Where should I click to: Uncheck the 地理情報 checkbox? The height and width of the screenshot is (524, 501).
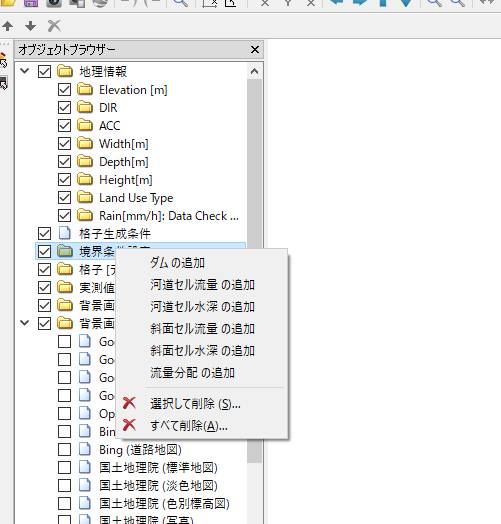click(x=44, y=72)
